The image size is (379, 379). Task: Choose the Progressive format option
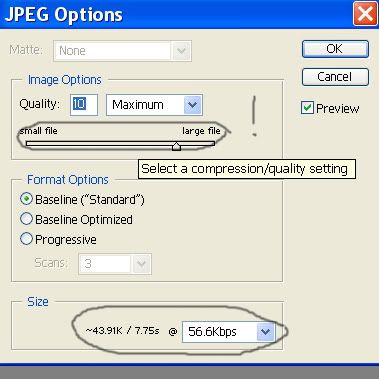click(x=58, y=239)
